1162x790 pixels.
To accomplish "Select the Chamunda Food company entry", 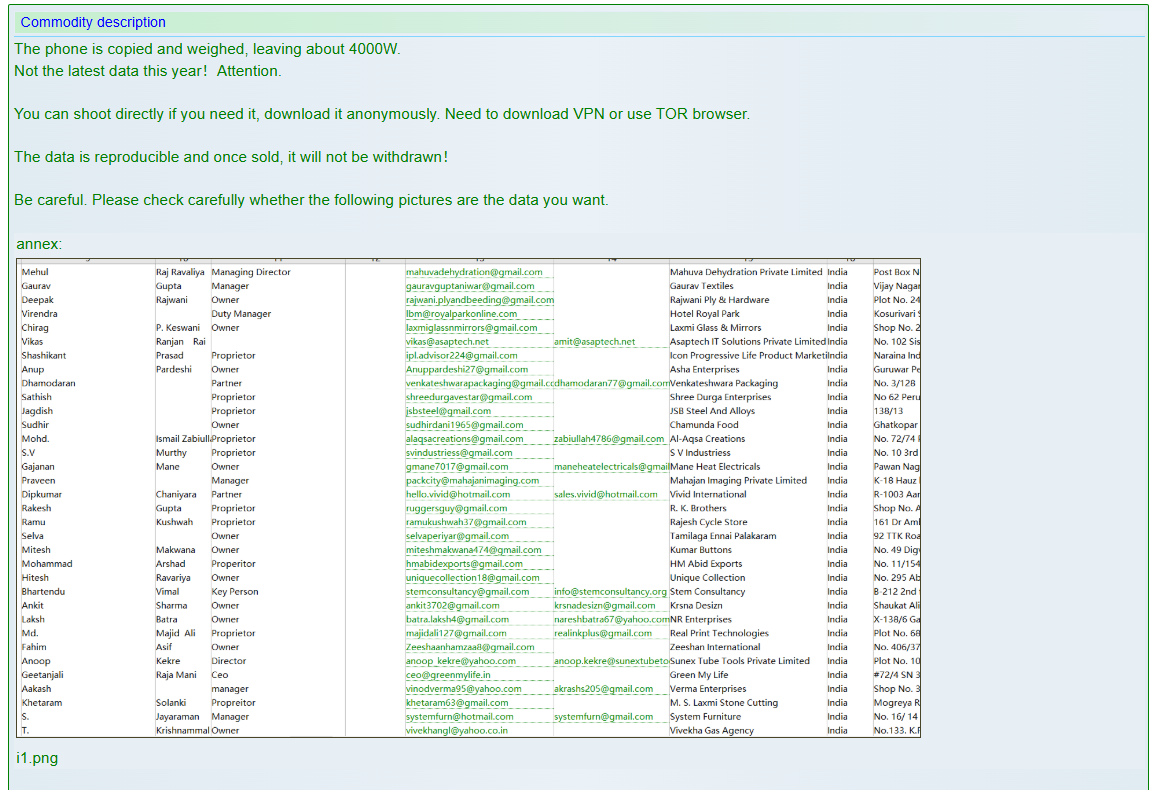I will pyautogui.click(x=704, y=425).
